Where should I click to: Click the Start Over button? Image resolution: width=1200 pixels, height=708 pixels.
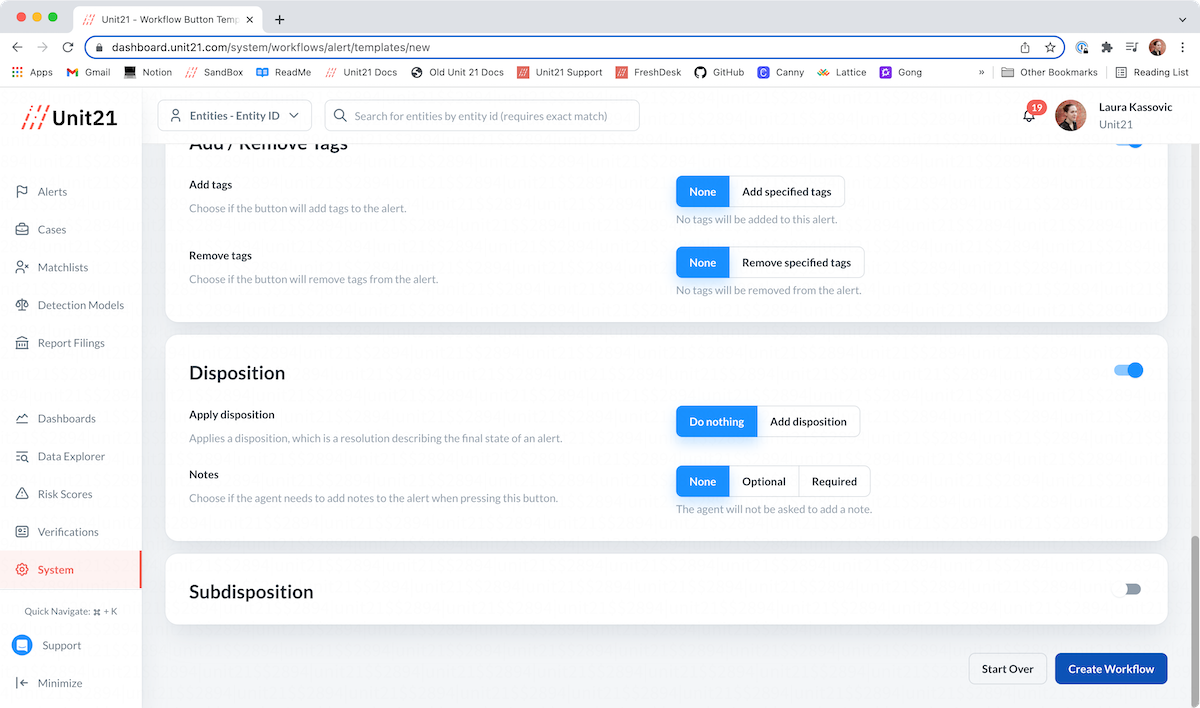click(1008, 669)
